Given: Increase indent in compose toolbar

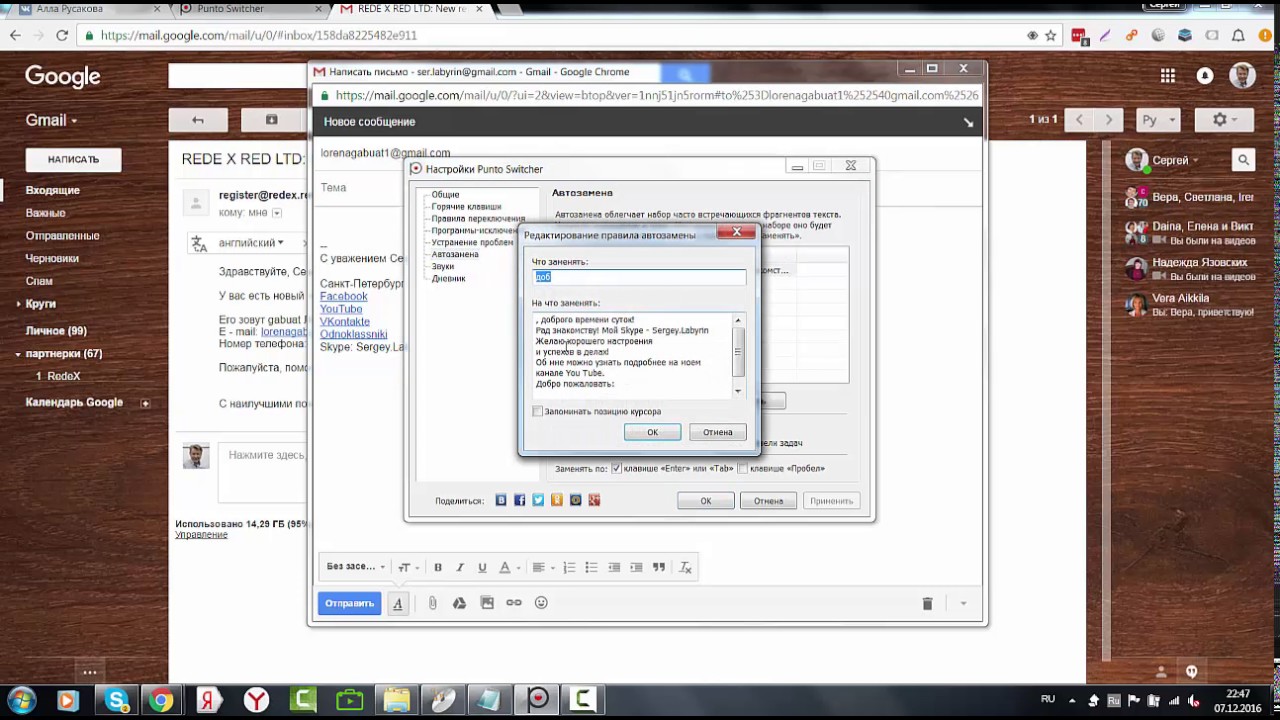Looking at the screenshot, I should 636,567.
